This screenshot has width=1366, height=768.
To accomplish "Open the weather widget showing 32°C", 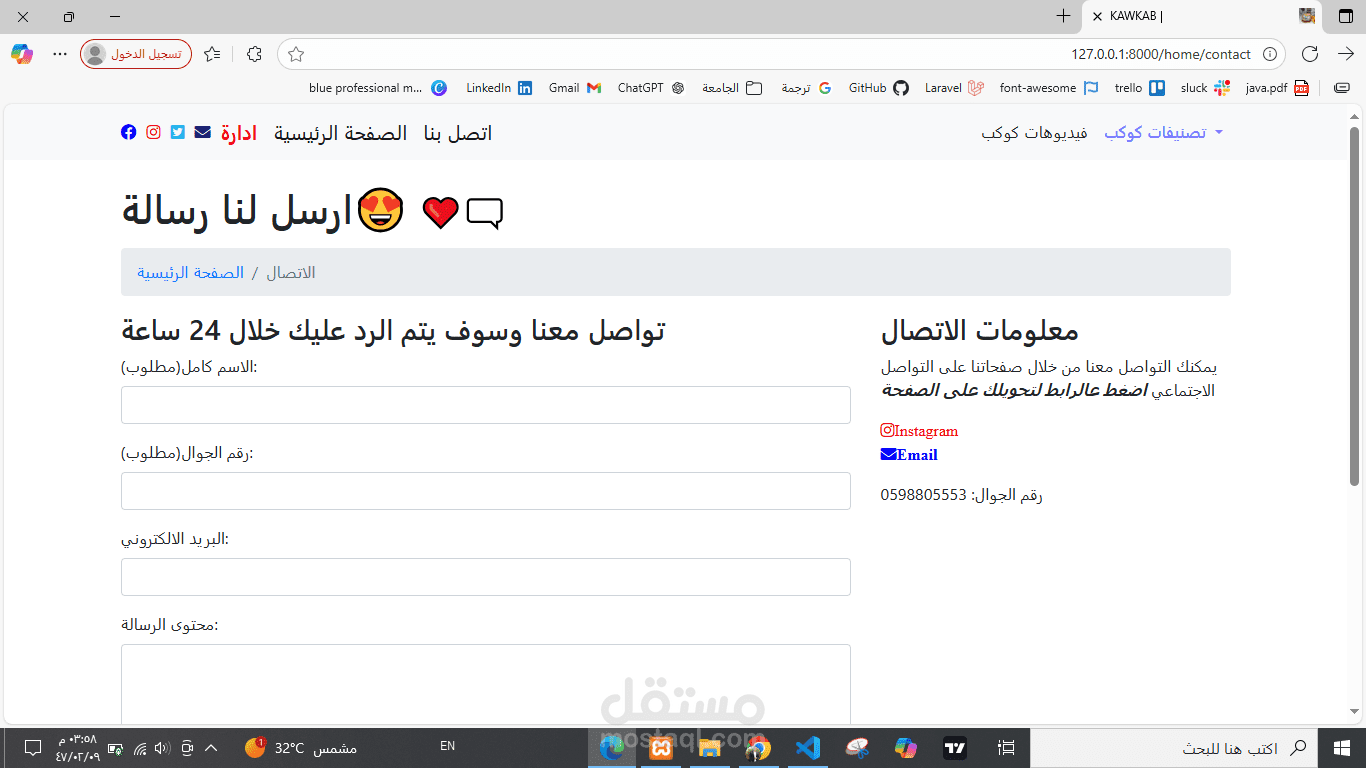I will [300, 748].
